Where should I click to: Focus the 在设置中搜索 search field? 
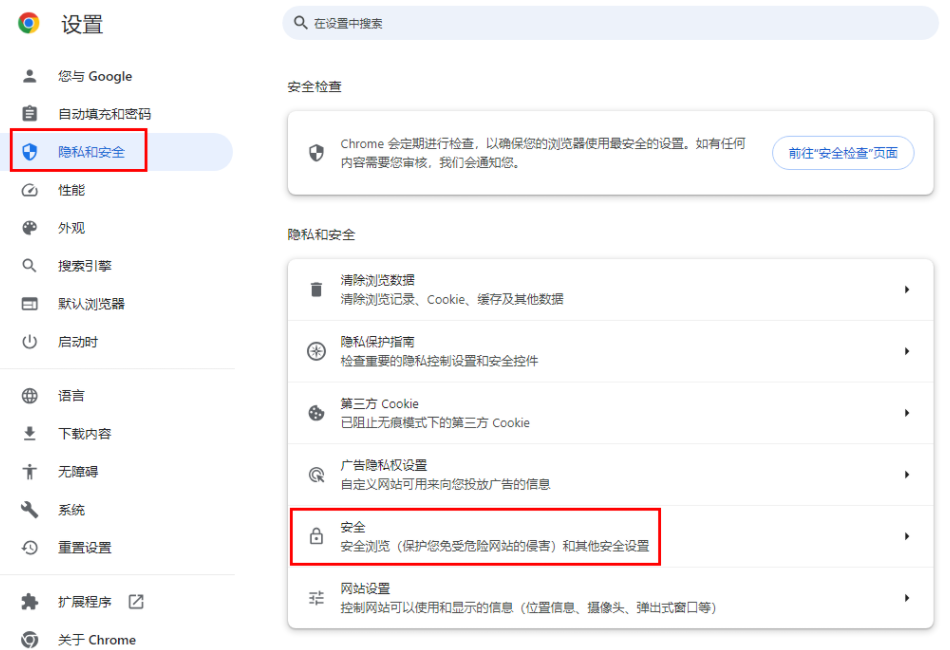[x=610, y=23]
